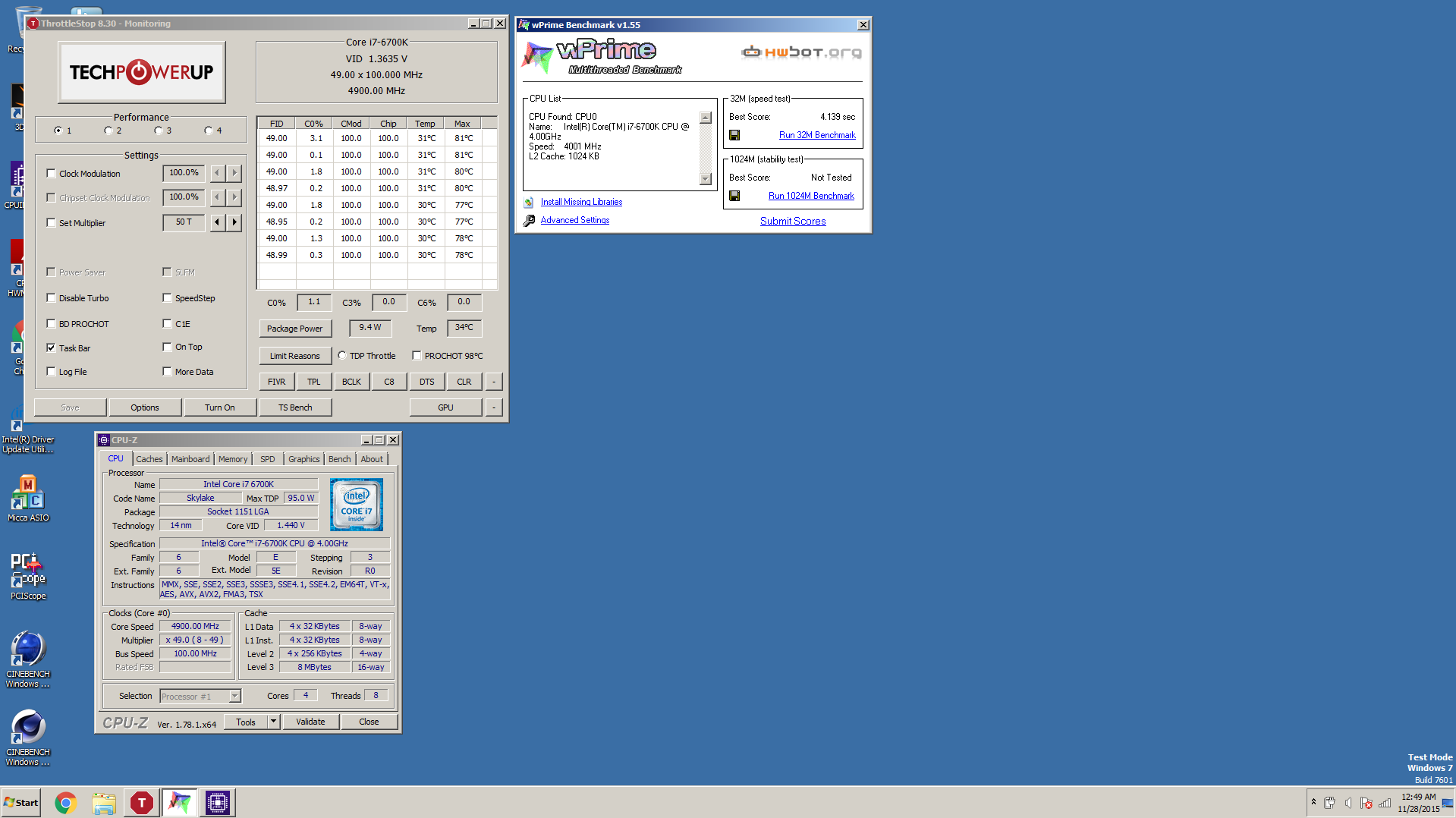This screenshot has height=818, width=1456.
Task: Click the Run 32M Benchmark link
Action: [x=817, y=135]
